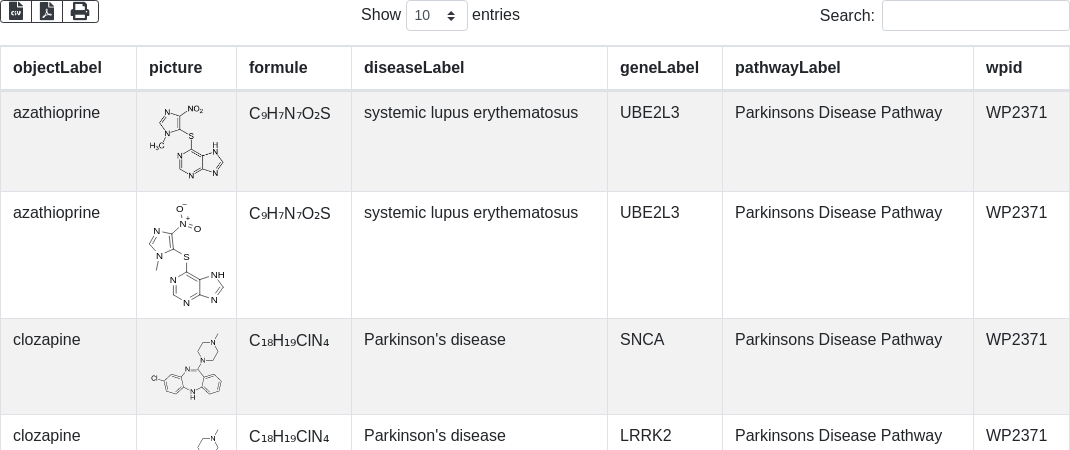Click the first azathioprine name cell
This screenshot has height=450, width=1070.
tap(56, 113)
